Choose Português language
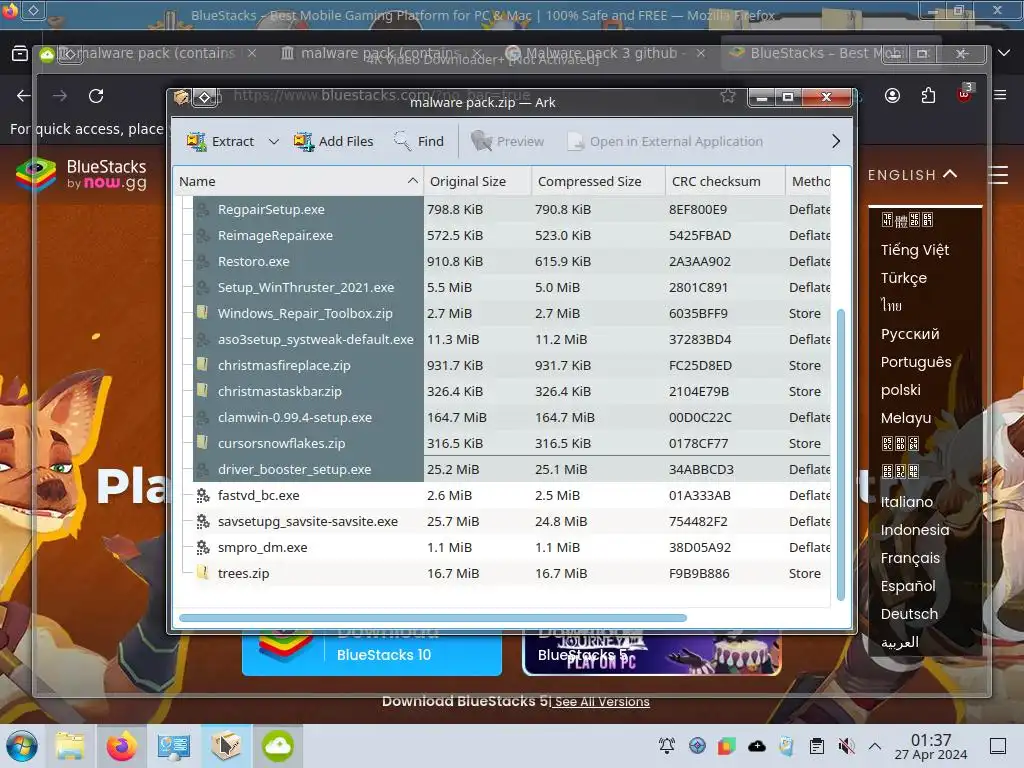This screenshot has width=1024, height=768. tap(916, 362)
